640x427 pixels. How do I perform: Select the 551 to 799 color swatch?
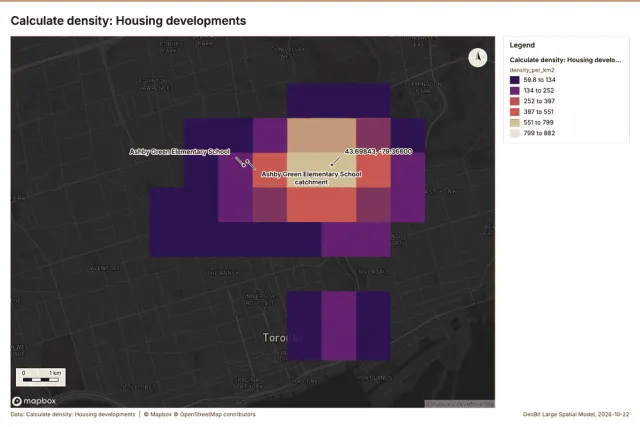pos(514,122)
